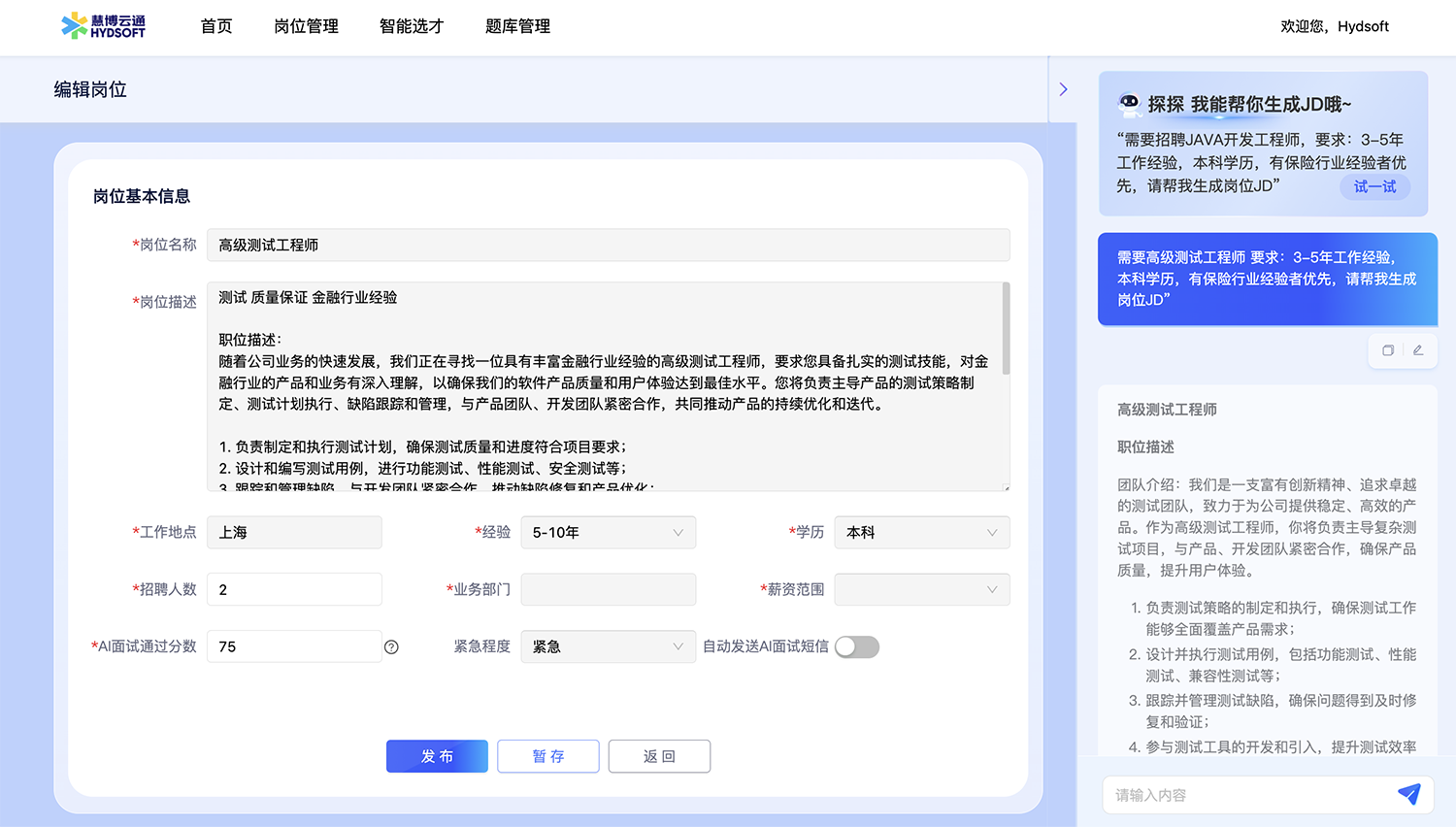Image resolution: width=1456 pixels, height=827 pixels.
Task: Open the 智能选才 navigation item
Action: (412, 26)
